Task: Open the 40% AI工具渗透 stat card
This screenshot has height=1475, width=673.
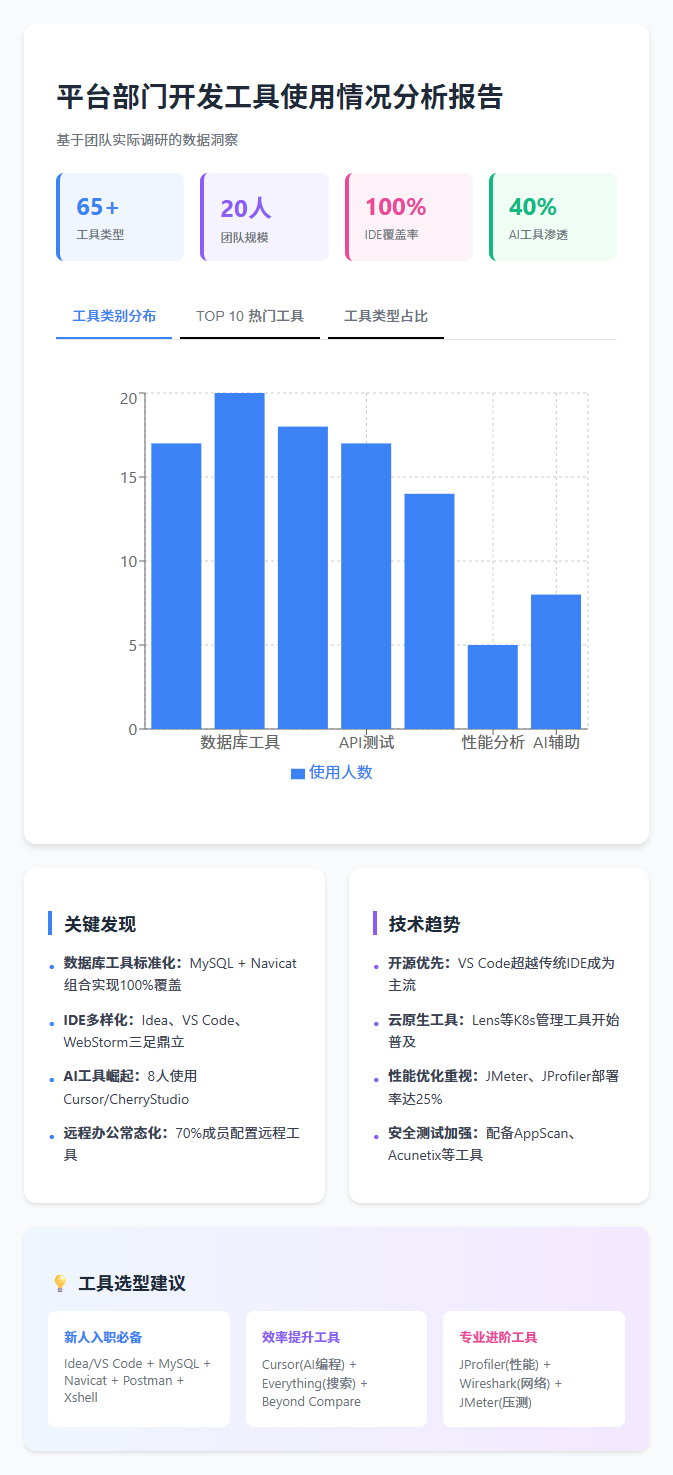Action: click(x=553, y=217)
